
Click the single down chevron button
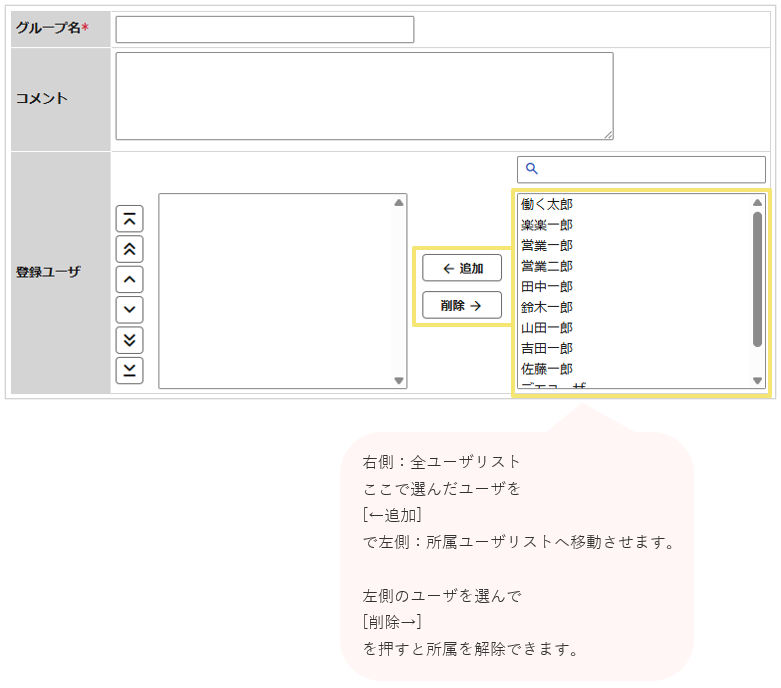point(130,309)
